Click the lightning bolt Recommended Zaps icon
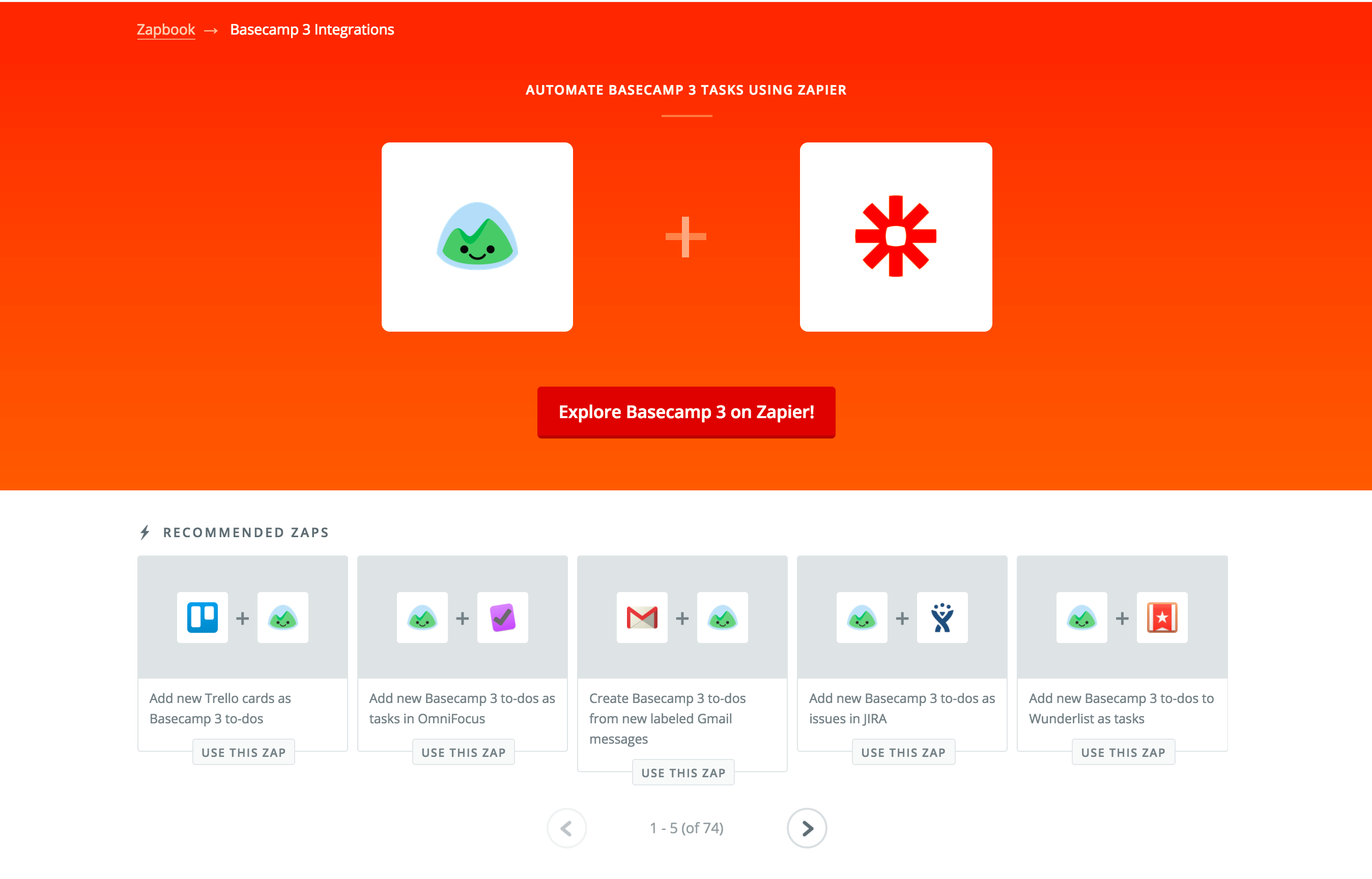1372x879 pixels. coord(145,533)
